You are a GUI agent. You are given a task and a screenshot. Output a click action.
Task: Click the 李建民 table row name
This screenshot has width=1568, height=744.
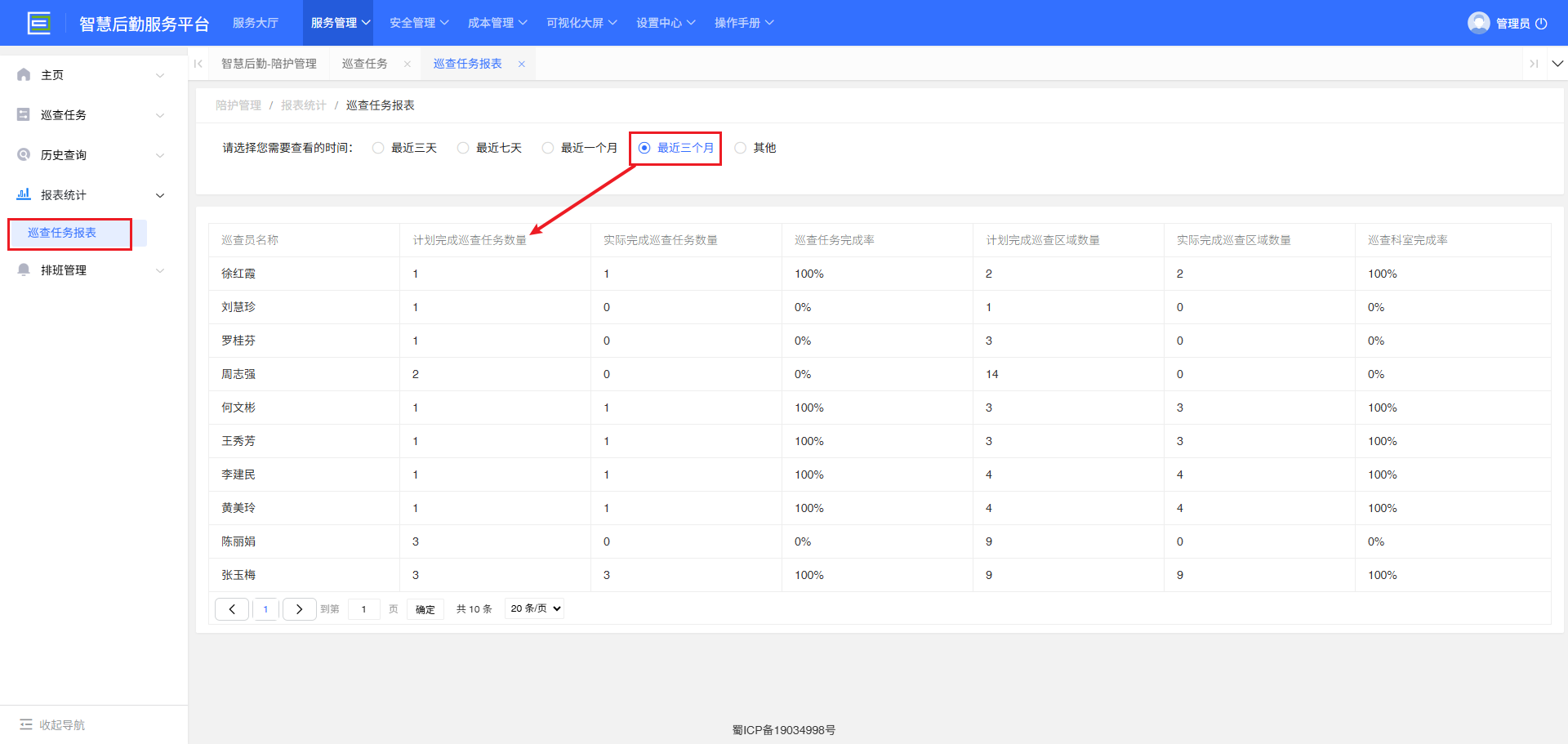238,474
